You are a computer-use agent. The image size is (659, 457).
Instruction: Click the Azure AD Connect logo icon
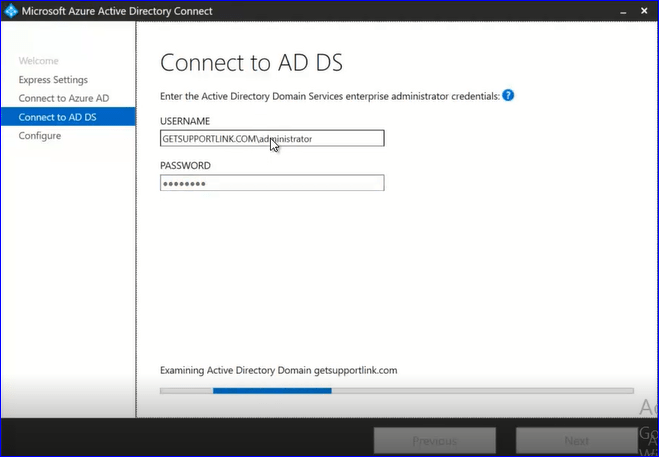click(11, 11)
